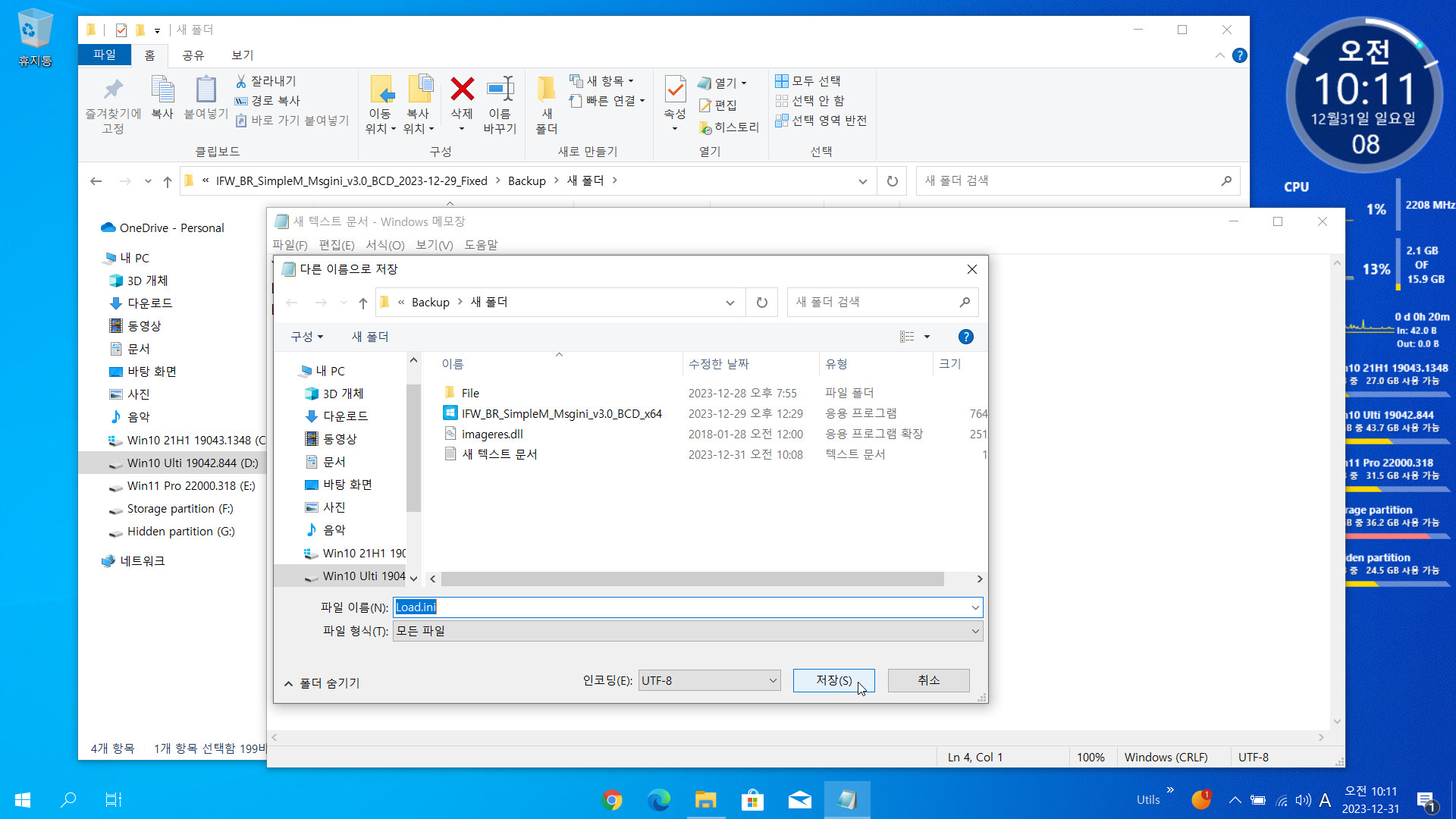The image size is (1456, 819).
Task: Click Backup in Explorer address breadcrumb
Action: pos(526,180)
